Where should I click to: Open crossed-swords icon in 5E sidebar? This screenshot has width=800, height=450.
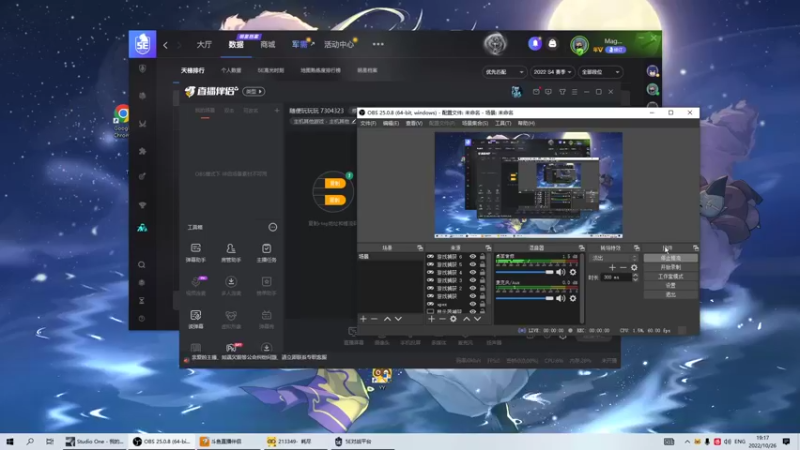click(x=142, y=124)
